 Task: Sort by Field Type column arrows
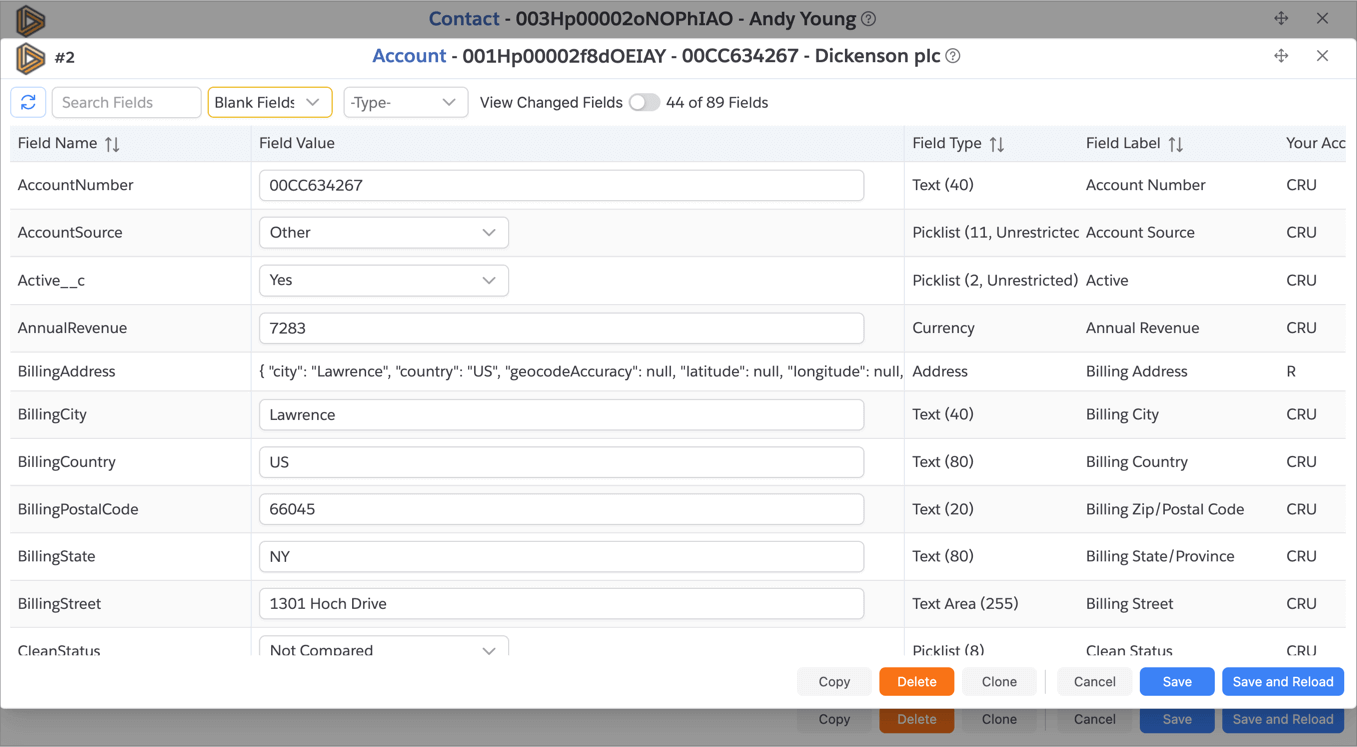coord(996,144)
